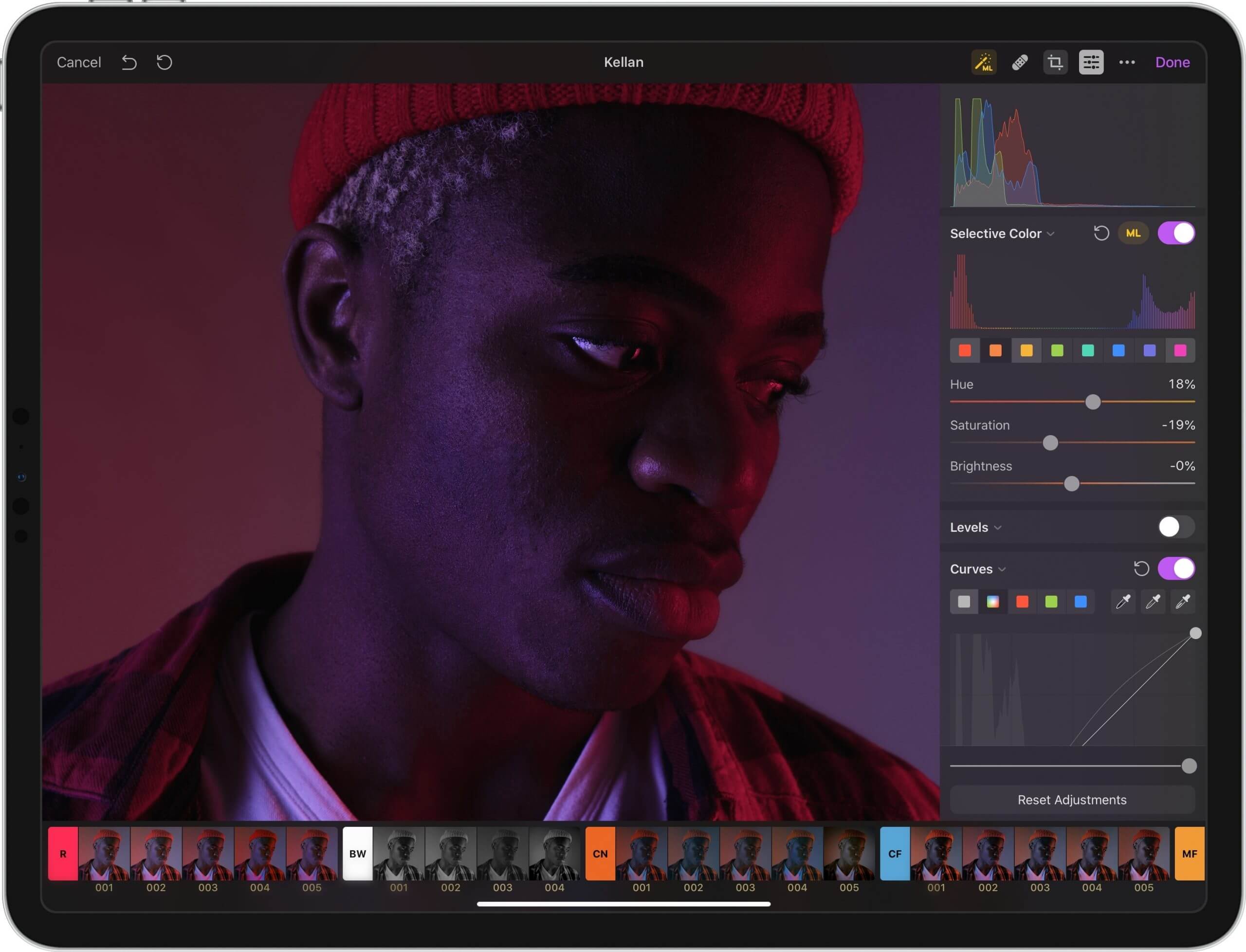This screenshot has height=952, width=1246.
Task: Pick the white point eyedropper in Curves
Action: 1183,601
